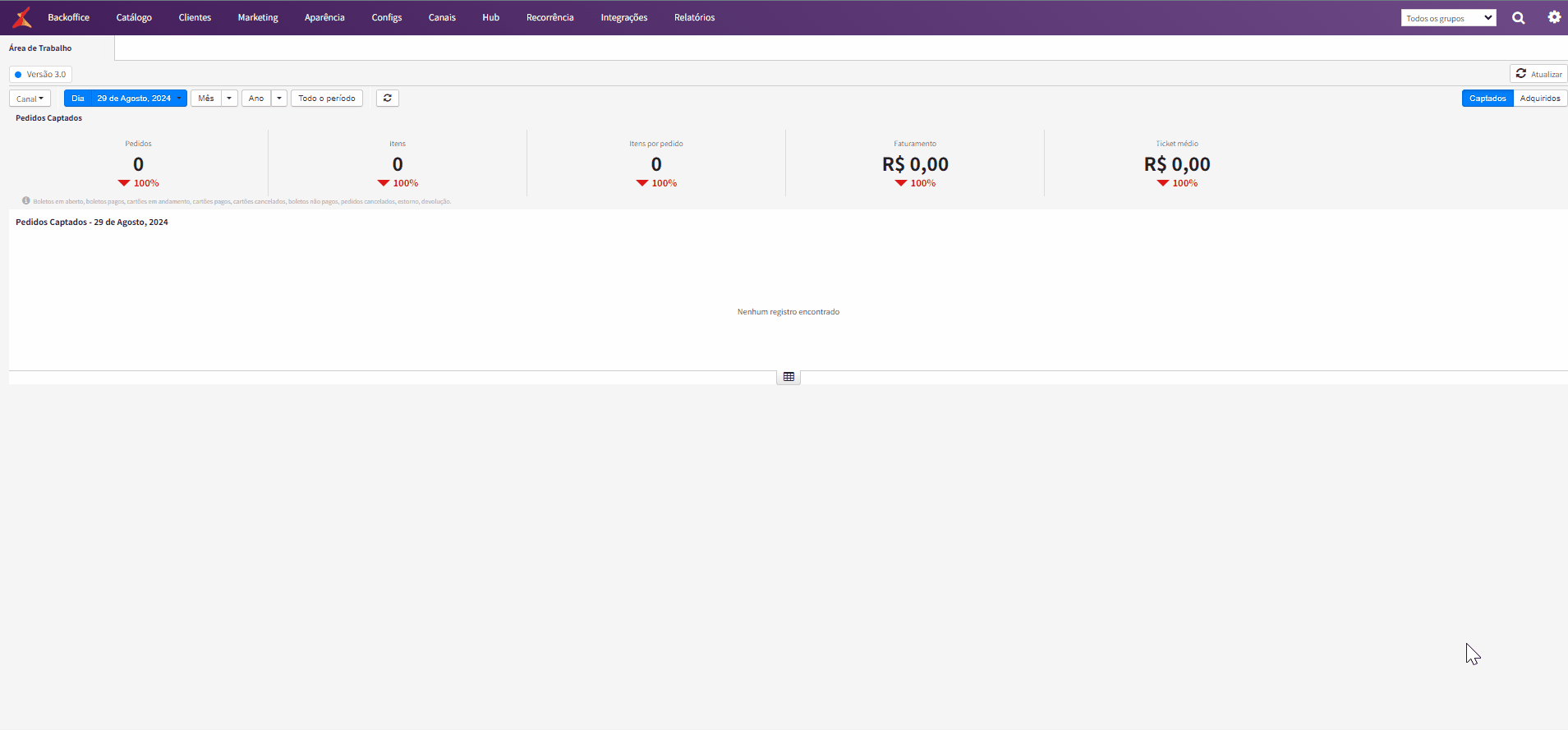1568x730 pixels.
Task: Open the Catálogo menu
Action: tap(134, 17)
